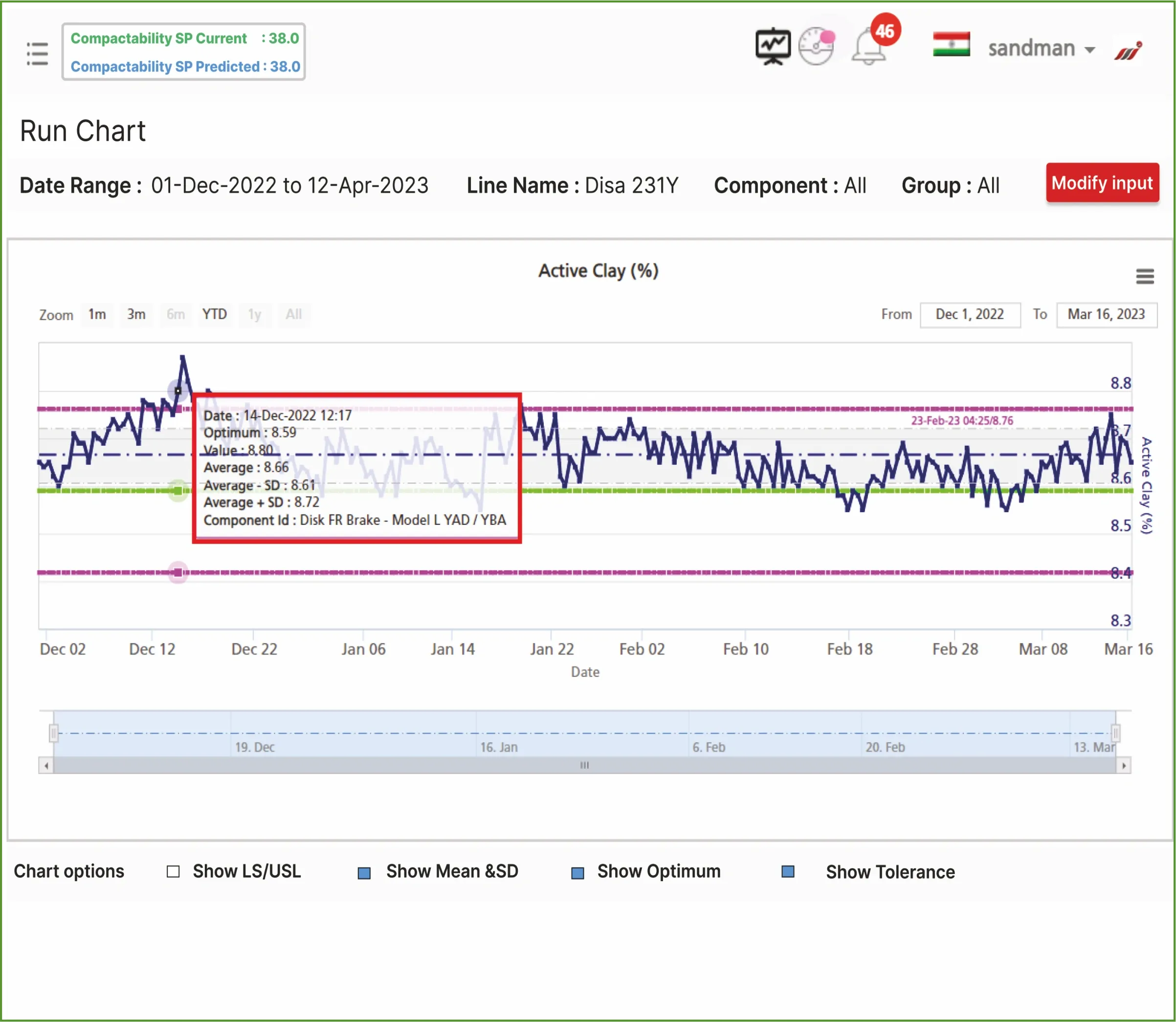This screenshot has height=1022, width=1176.
Task: Open the chart hamburger context menu
Action: (1145, 277)
